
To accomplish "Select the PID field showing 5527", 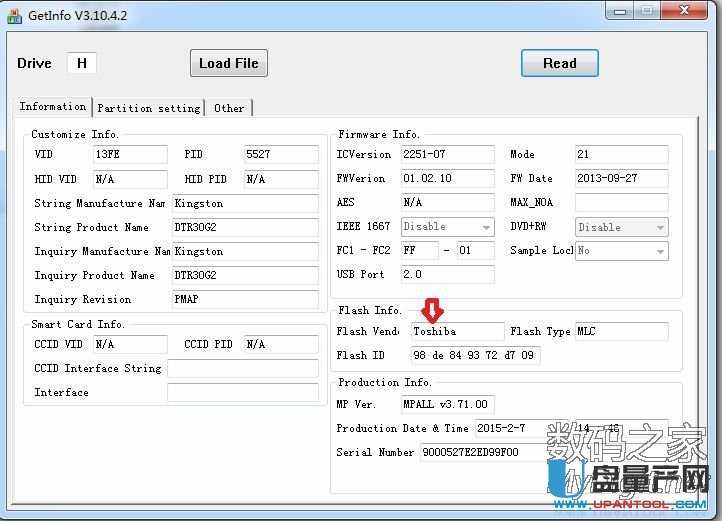I will tap(281, 155).
